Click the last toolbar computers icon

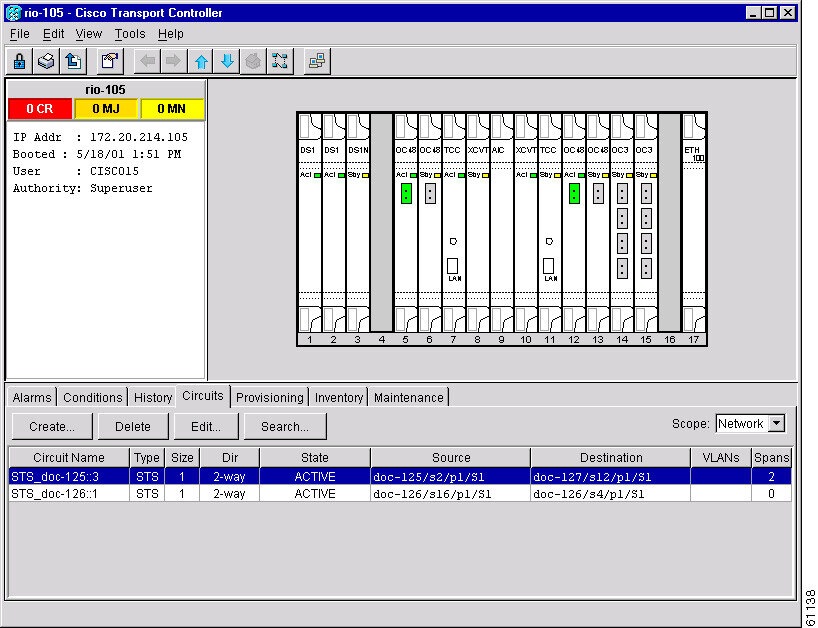317,62
